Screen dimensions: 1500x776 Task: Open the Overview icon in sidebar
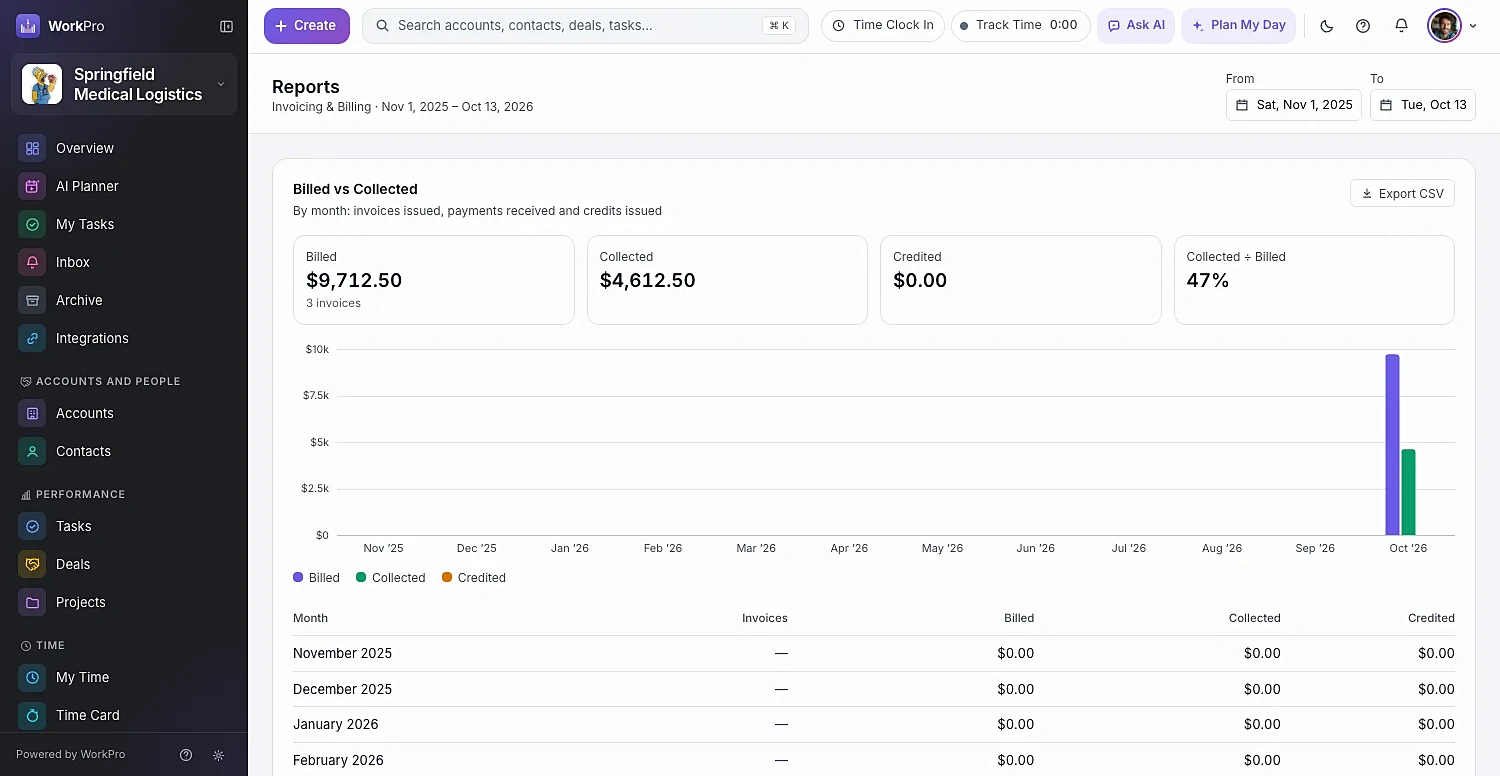pos(32,148)
